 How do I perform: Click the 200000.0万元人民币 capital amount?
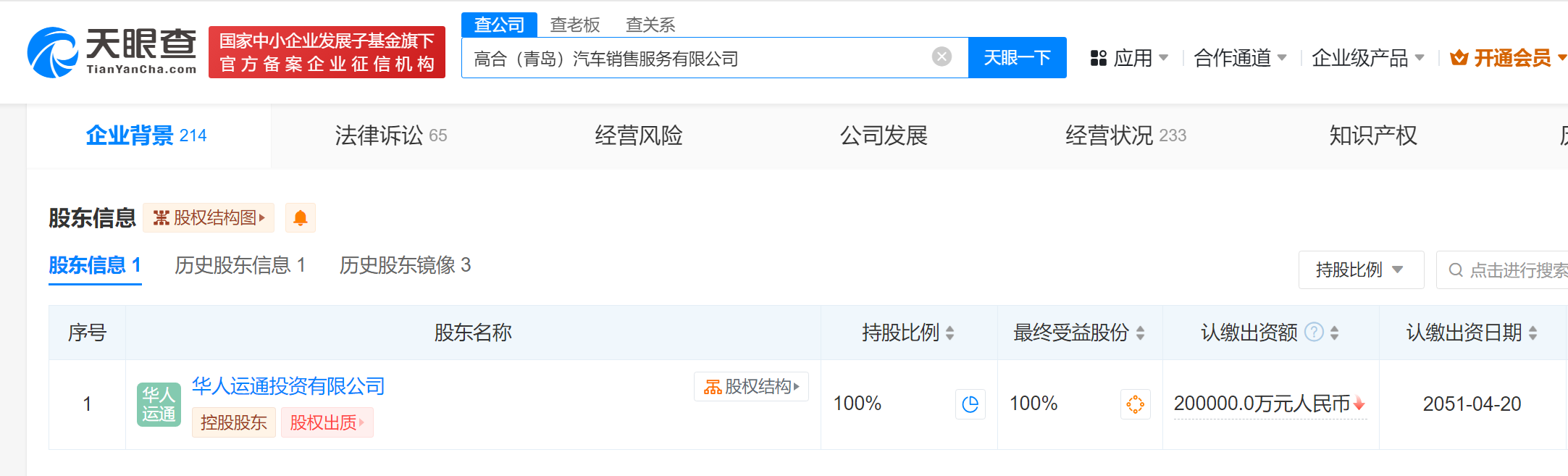click(x=1262, y=404)
